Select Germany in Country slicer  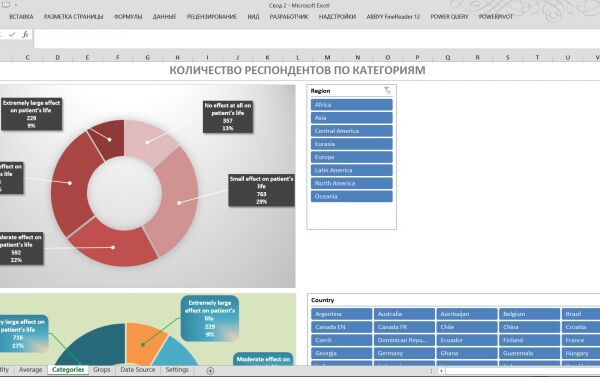click(404, 353)
